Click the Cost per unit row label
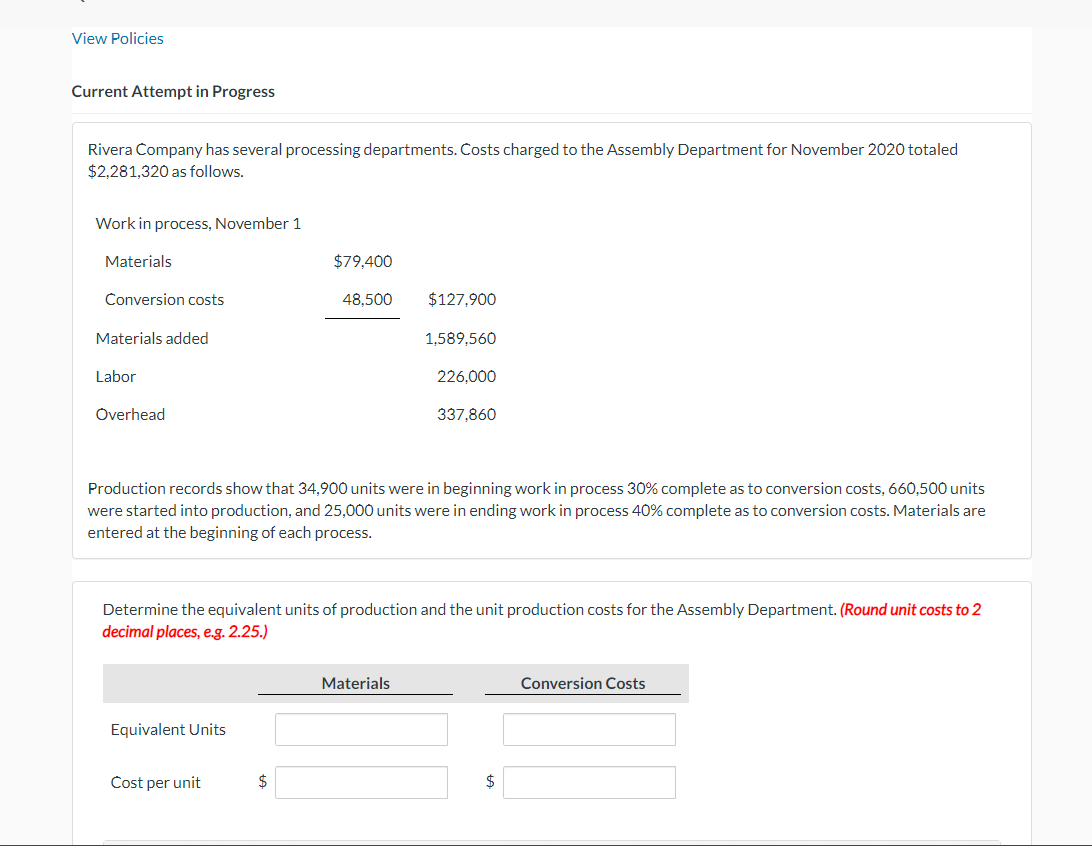The height and width of the screenshot is (846, 1092). pos(155,782)
